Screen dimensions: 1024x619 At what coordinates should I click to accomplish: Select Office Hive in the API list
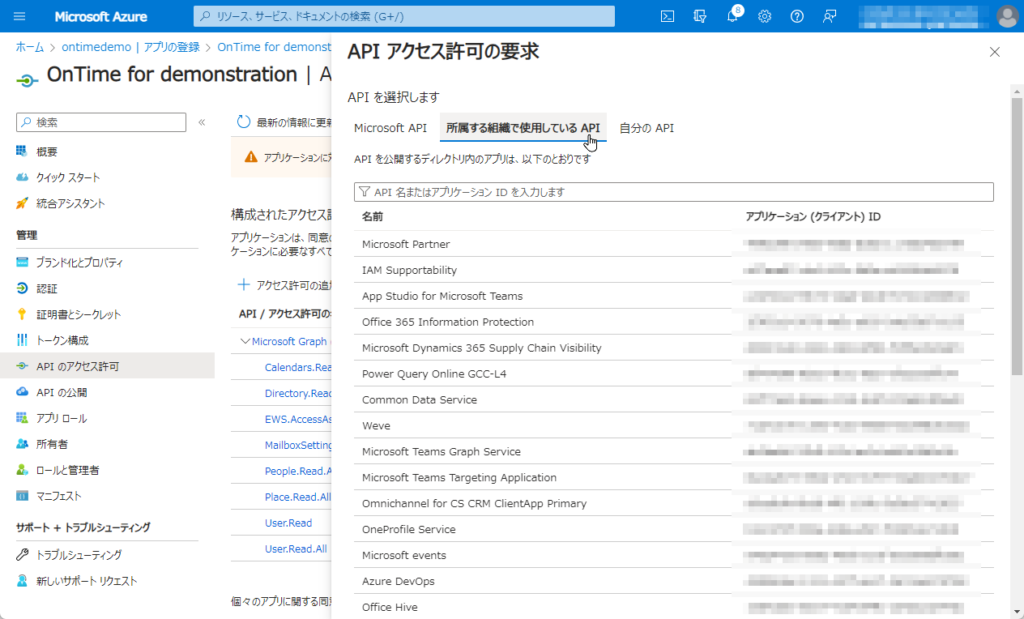coord(674,607)
